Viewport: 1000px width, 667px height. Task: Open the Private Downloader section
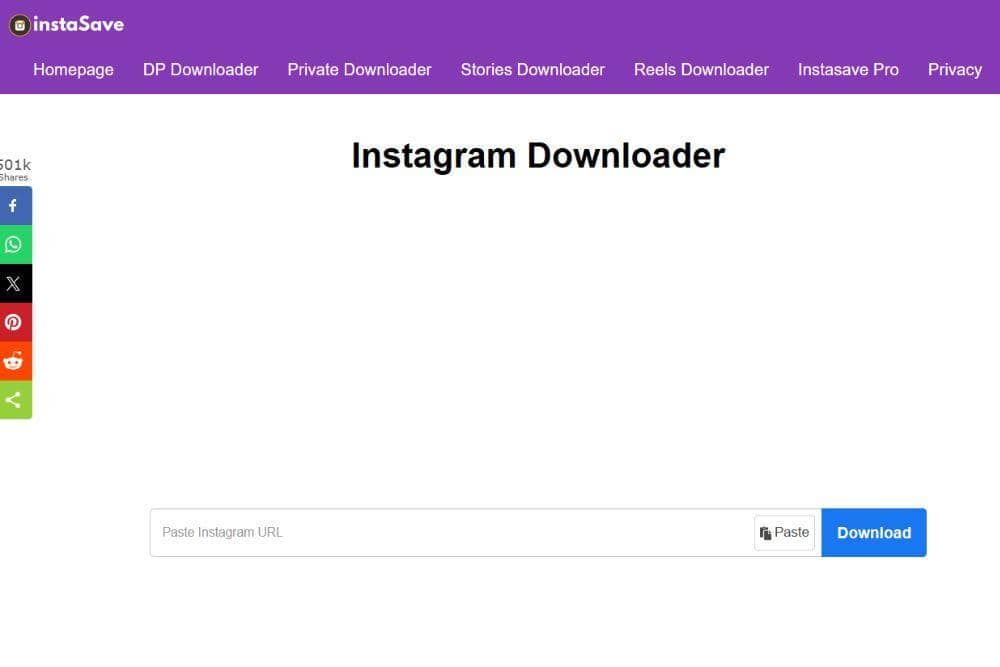click(359, 69)
